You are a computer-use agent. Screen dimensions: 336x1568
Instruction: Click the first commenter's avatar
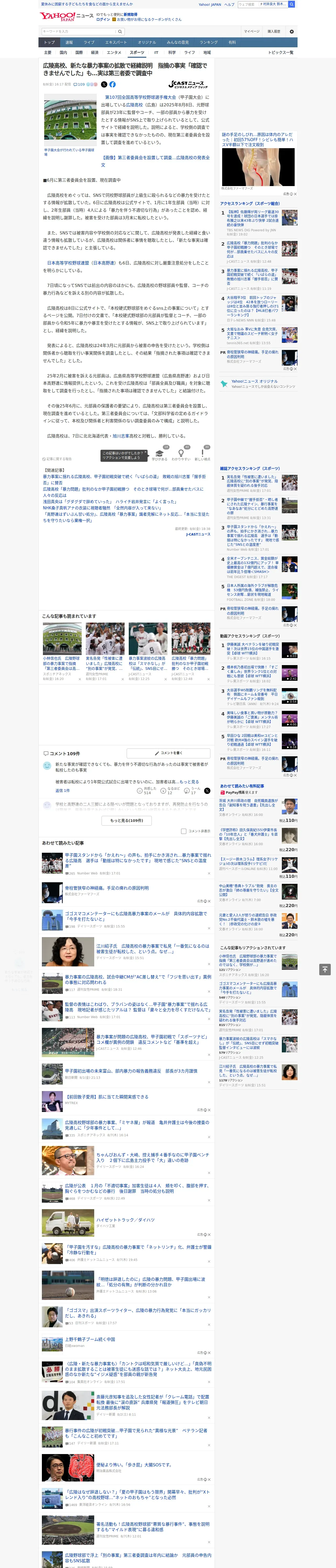click(47, 766)
